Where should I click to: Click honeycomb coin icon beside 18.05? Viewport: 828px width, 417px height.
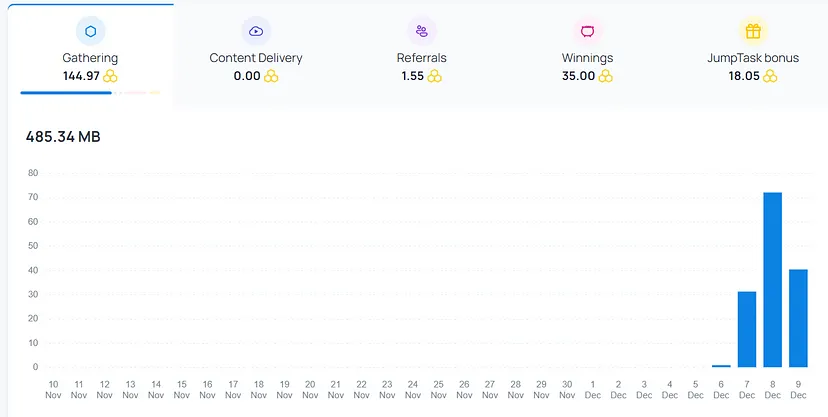(770, 76)
